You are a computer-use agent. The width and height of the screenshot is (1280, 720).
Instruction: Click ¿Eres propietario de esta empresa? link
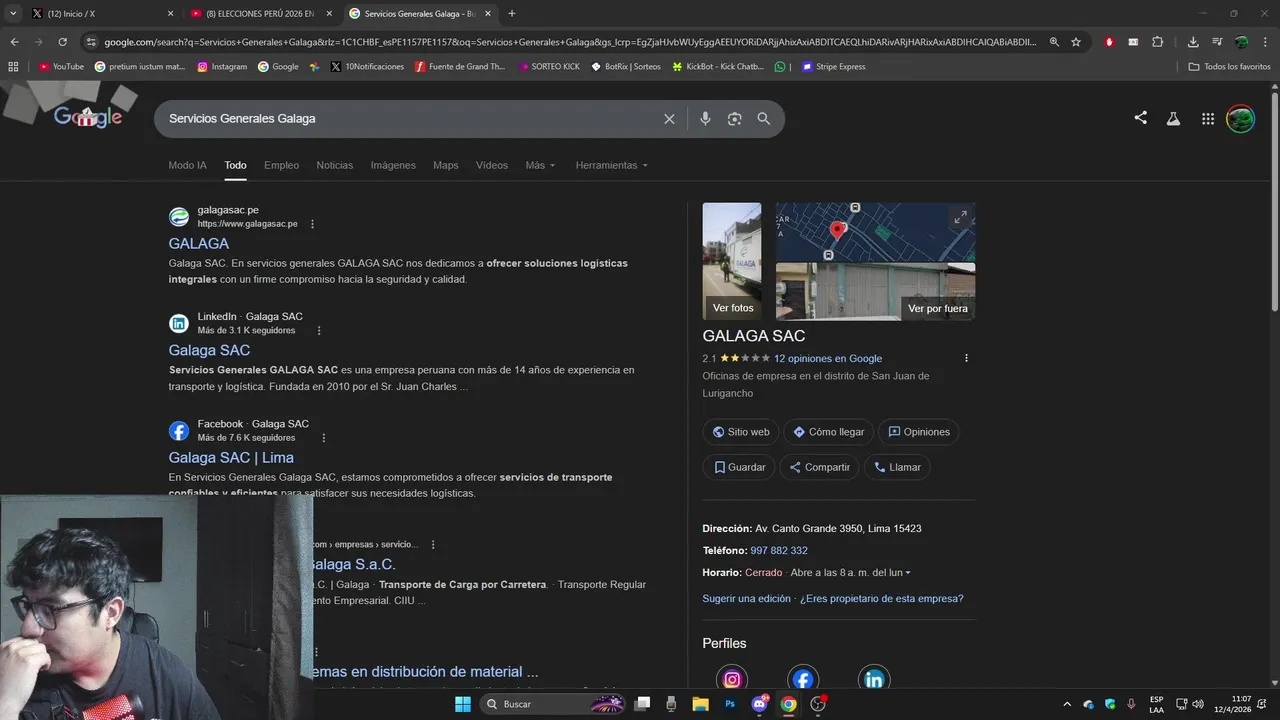[x=881, y=599]
